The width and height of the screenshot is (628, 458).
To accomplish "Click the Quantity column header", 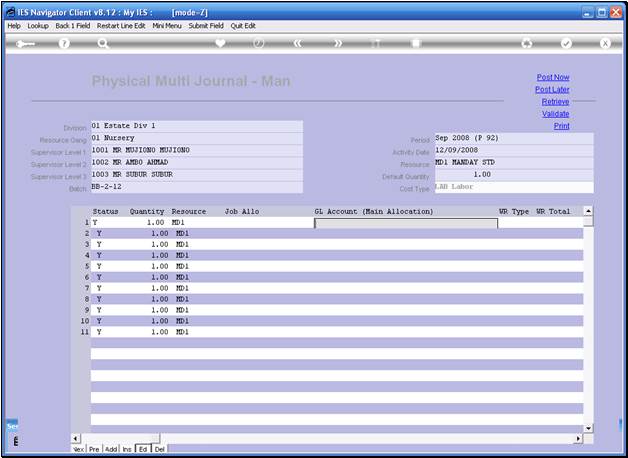I will 147,211.
